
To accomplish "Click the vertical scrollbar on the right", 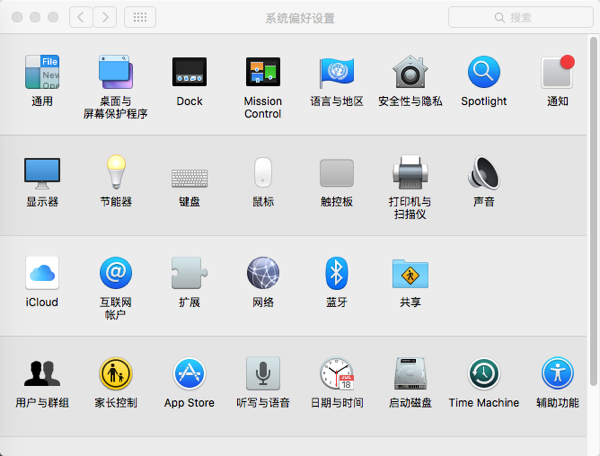I will [593, 211].
